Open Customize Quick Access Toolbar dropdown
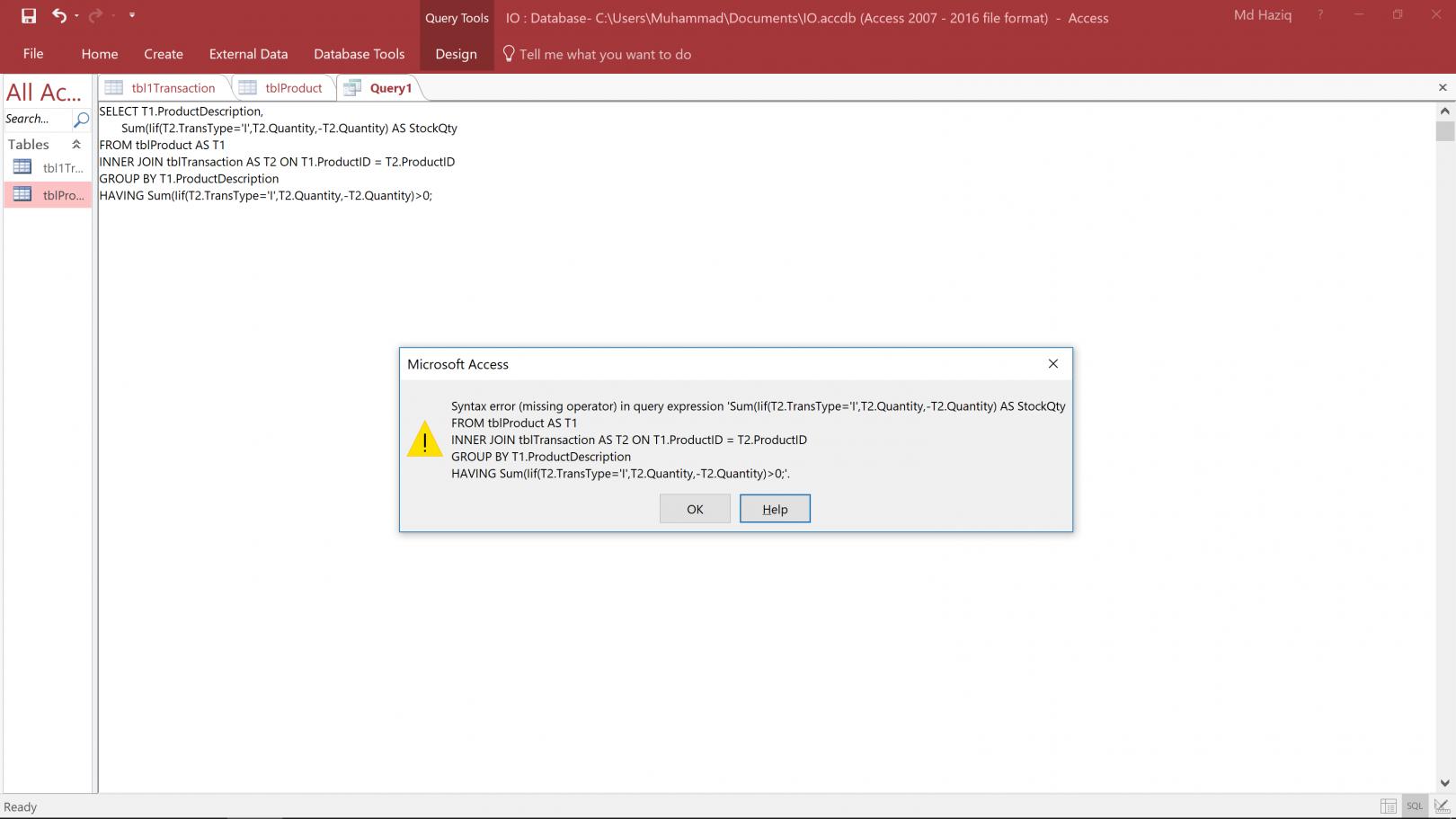 coord(132,15)
